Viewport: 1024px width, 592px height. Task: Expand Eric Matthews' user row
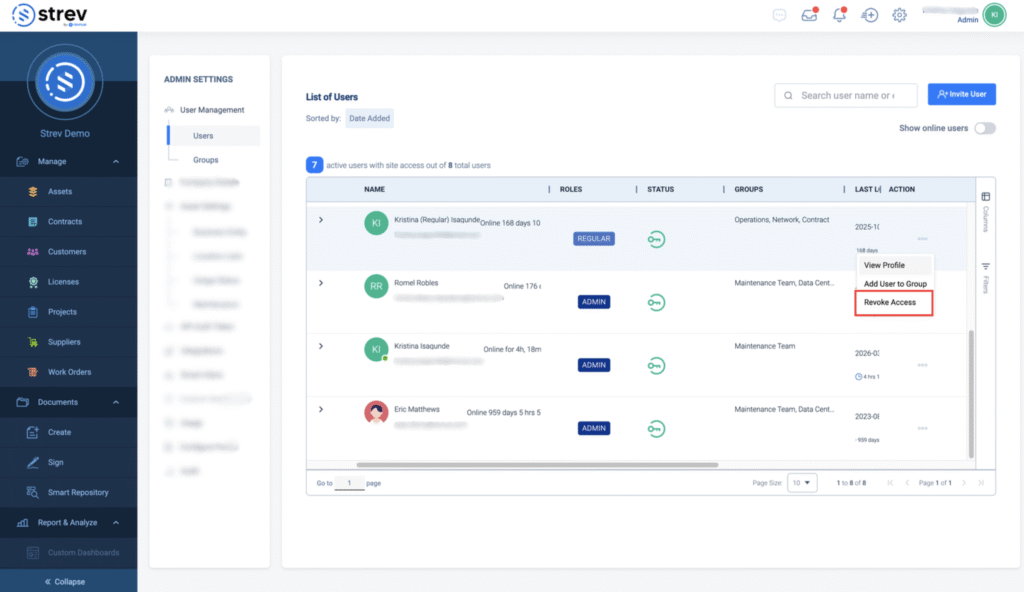(x=321, y=409)
